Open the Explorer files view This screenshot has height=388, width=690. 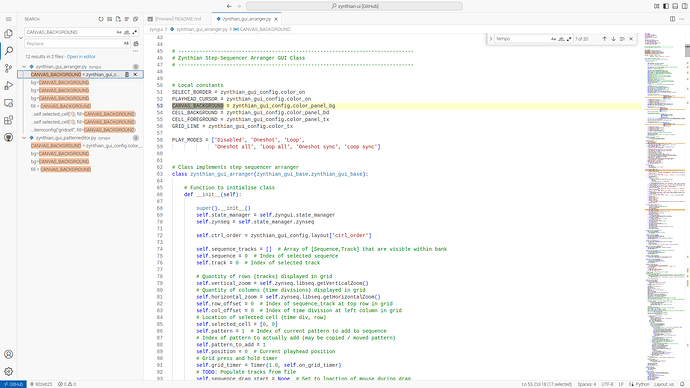click(x=8, y=34)
